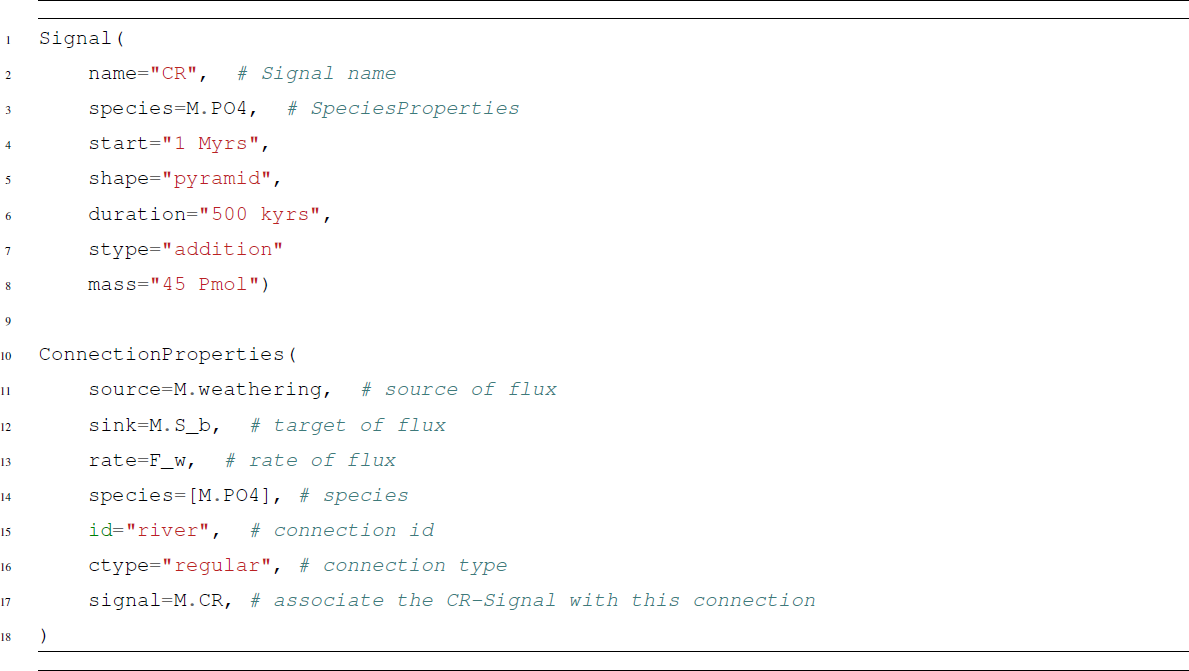Click species=M.PO4 in the Signal block
The image size is (1189, 671).
pyautogui.click(x=169, y=109)
